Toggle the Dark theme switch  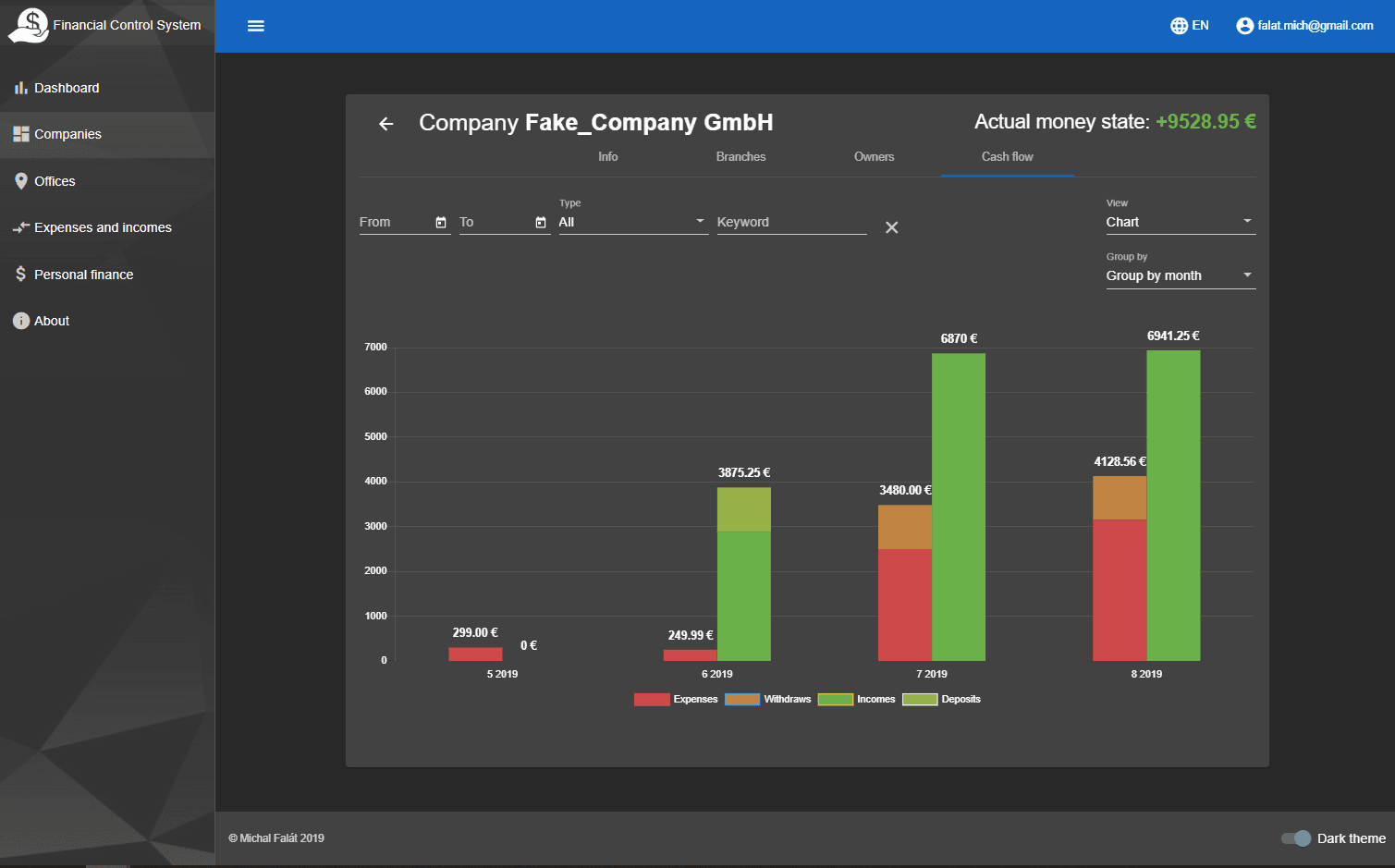tap(1296, 838)
